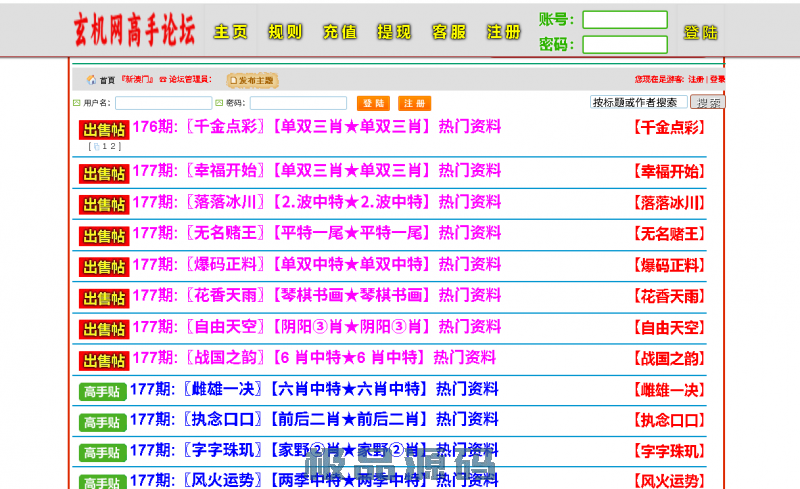Click the 出售帖 badge for 自由天空
800x489 pixels.
click(104, 329)
